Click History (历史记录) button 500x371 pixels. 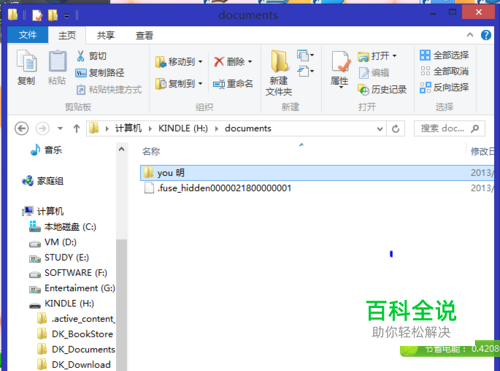[x=382, y=89]
